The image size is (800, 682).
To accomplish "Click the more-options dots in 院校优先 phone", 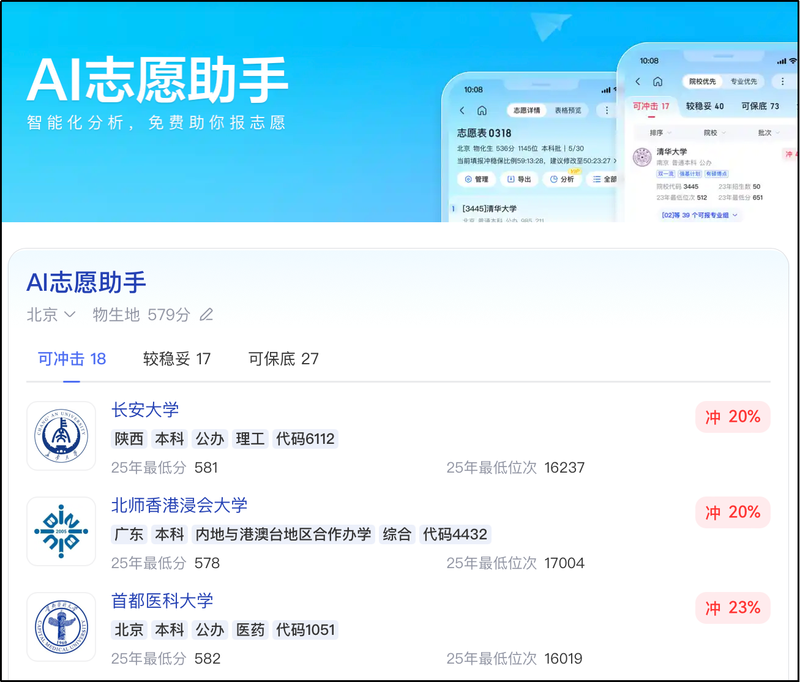I will point(783,81).
